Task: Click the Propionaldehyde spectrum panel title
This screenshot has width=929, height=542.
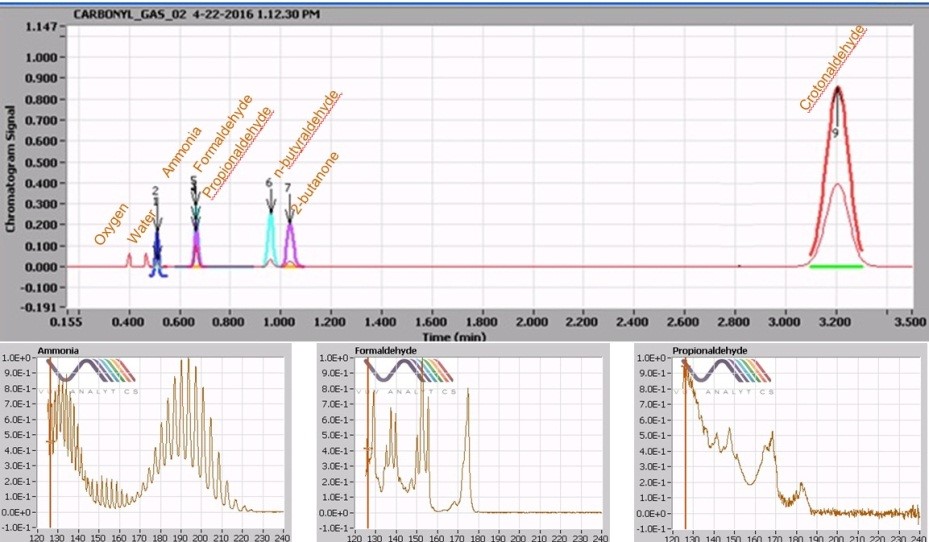Action: click(710, 351)
